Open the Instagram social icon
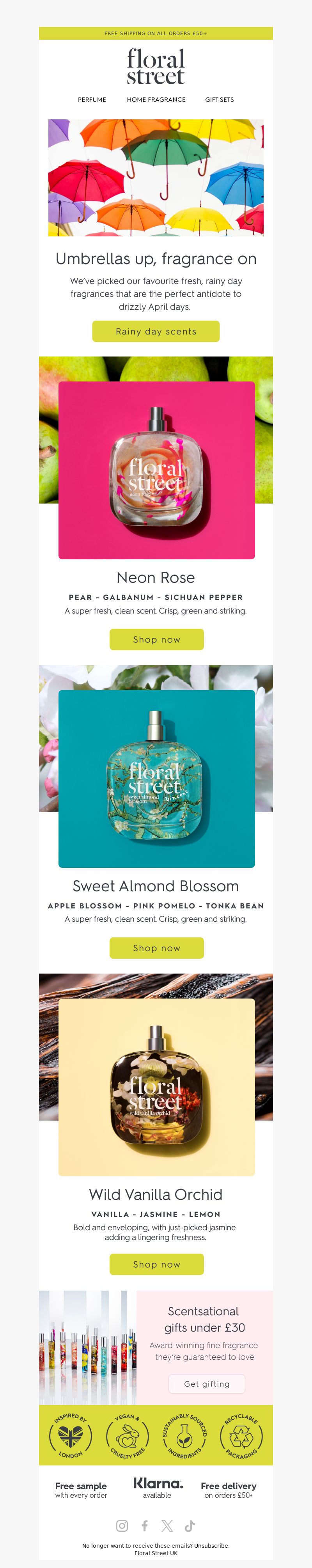Screen dimensions: 312x1568 [122, 1525]
